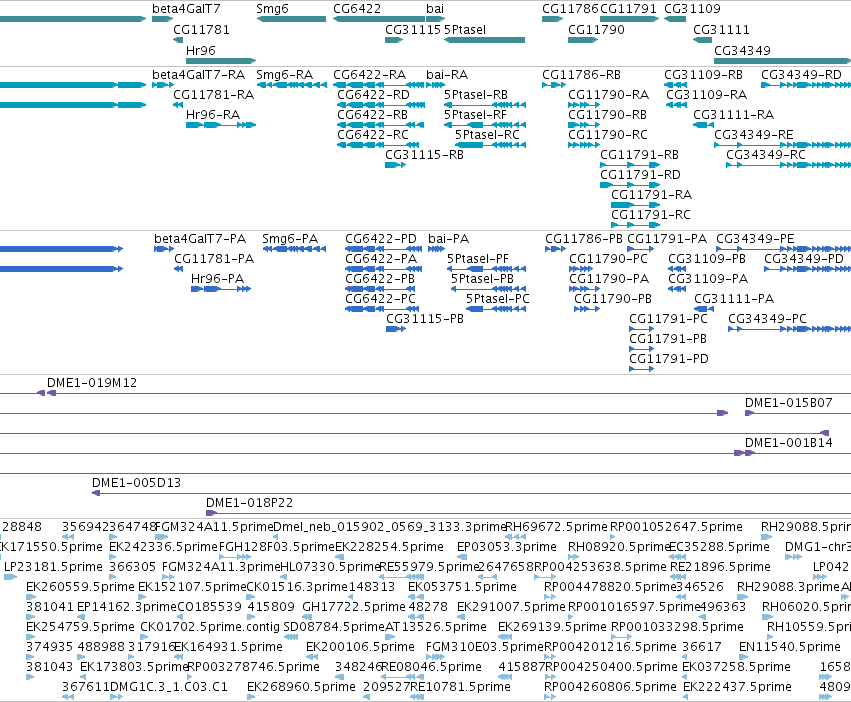Viewport: 851px width, 702px height.
Task: Click the purple arrow beside DME1-018P22
Action: point(211,513)
